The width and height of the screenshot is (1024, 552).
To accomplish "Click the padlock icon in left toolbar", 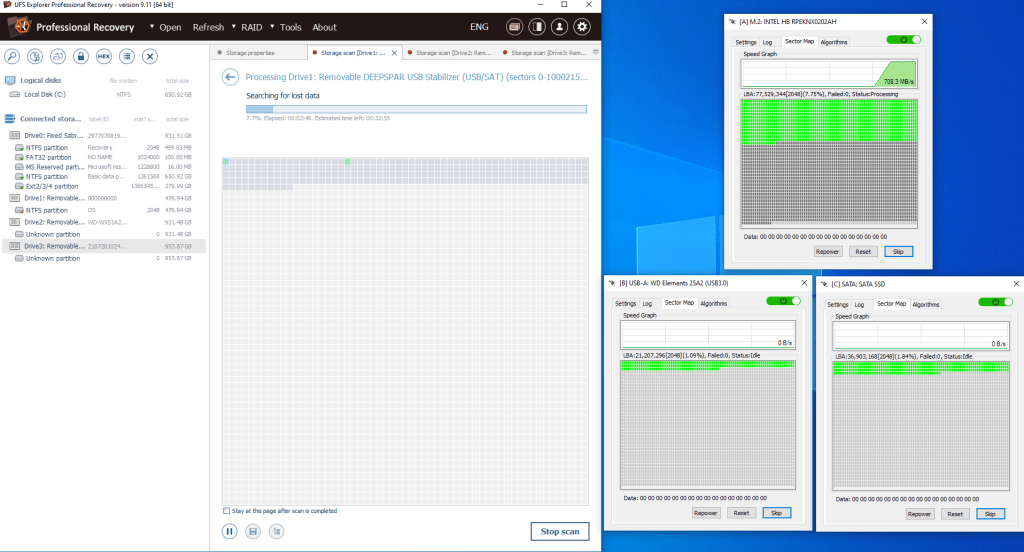I will click(x=81, y=56).
